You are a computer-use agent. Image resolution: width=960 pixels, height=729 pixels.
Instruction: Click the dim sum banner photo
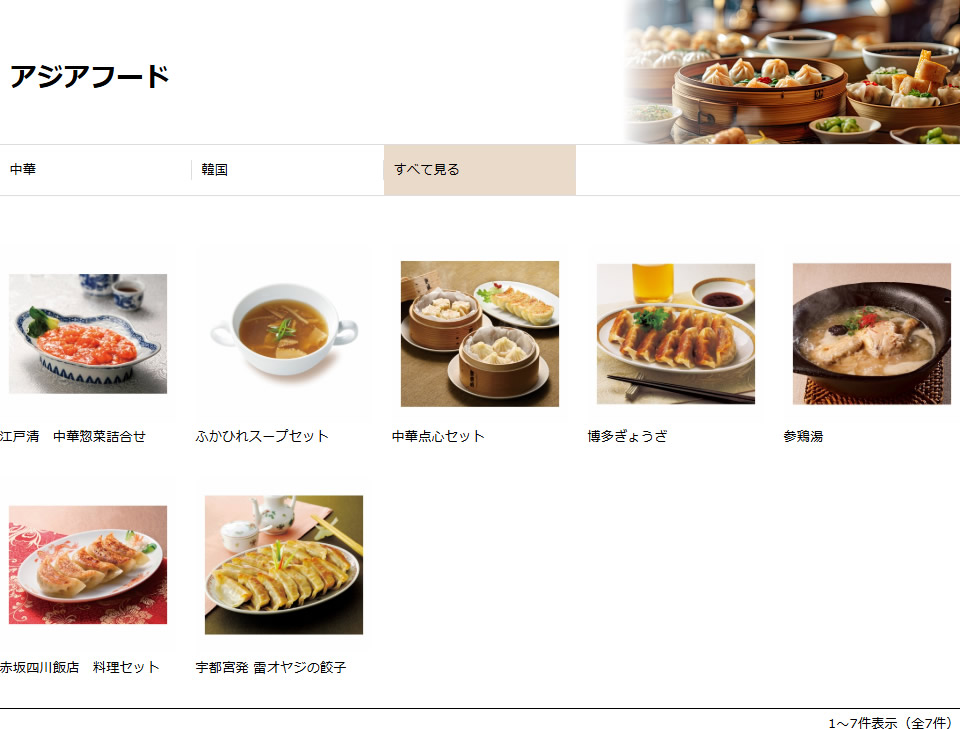point(791,72)
